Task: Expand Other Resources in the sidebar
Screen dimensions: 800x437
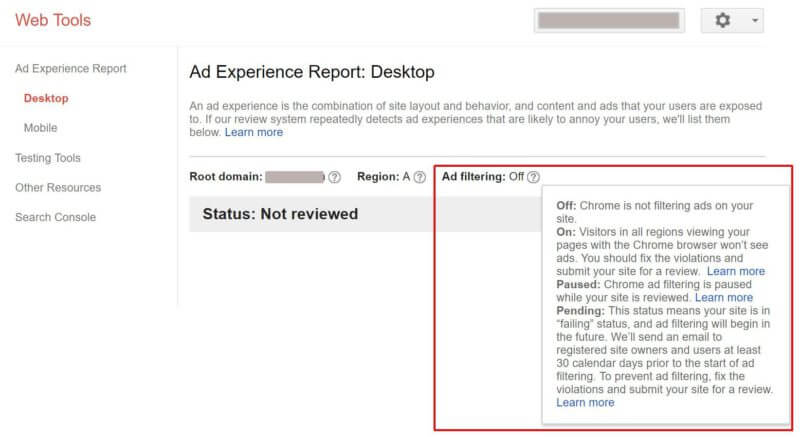Action: tap(58, 187)
